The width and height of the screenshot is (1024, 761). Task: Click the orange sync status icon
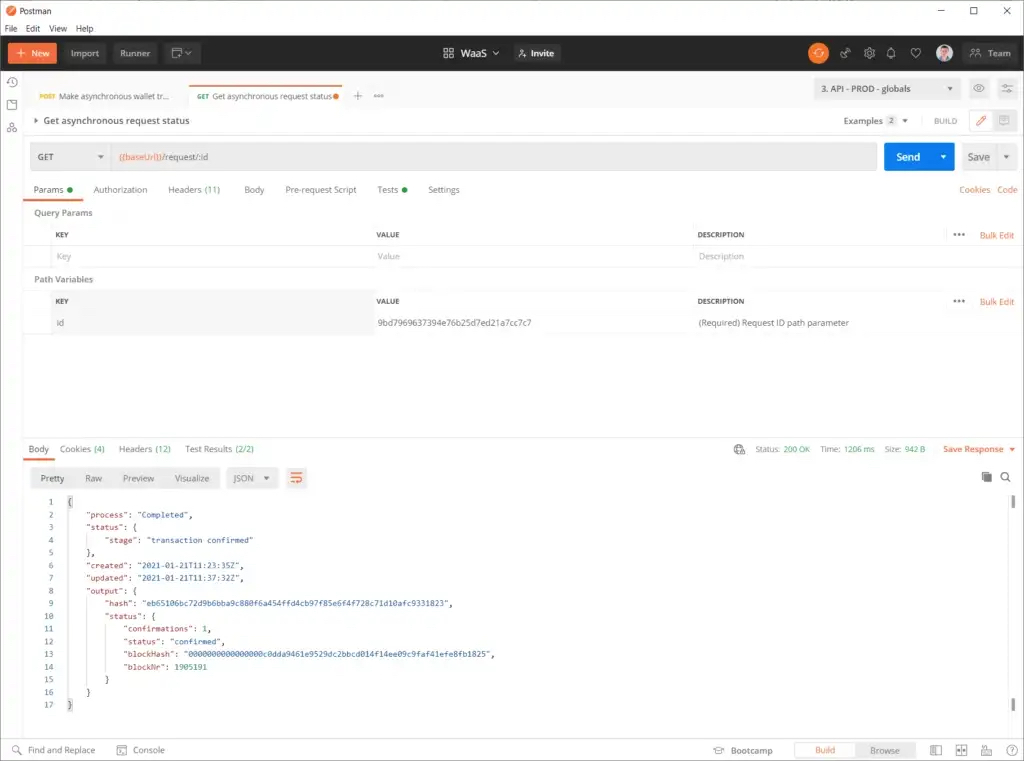(x=818, y=53)
